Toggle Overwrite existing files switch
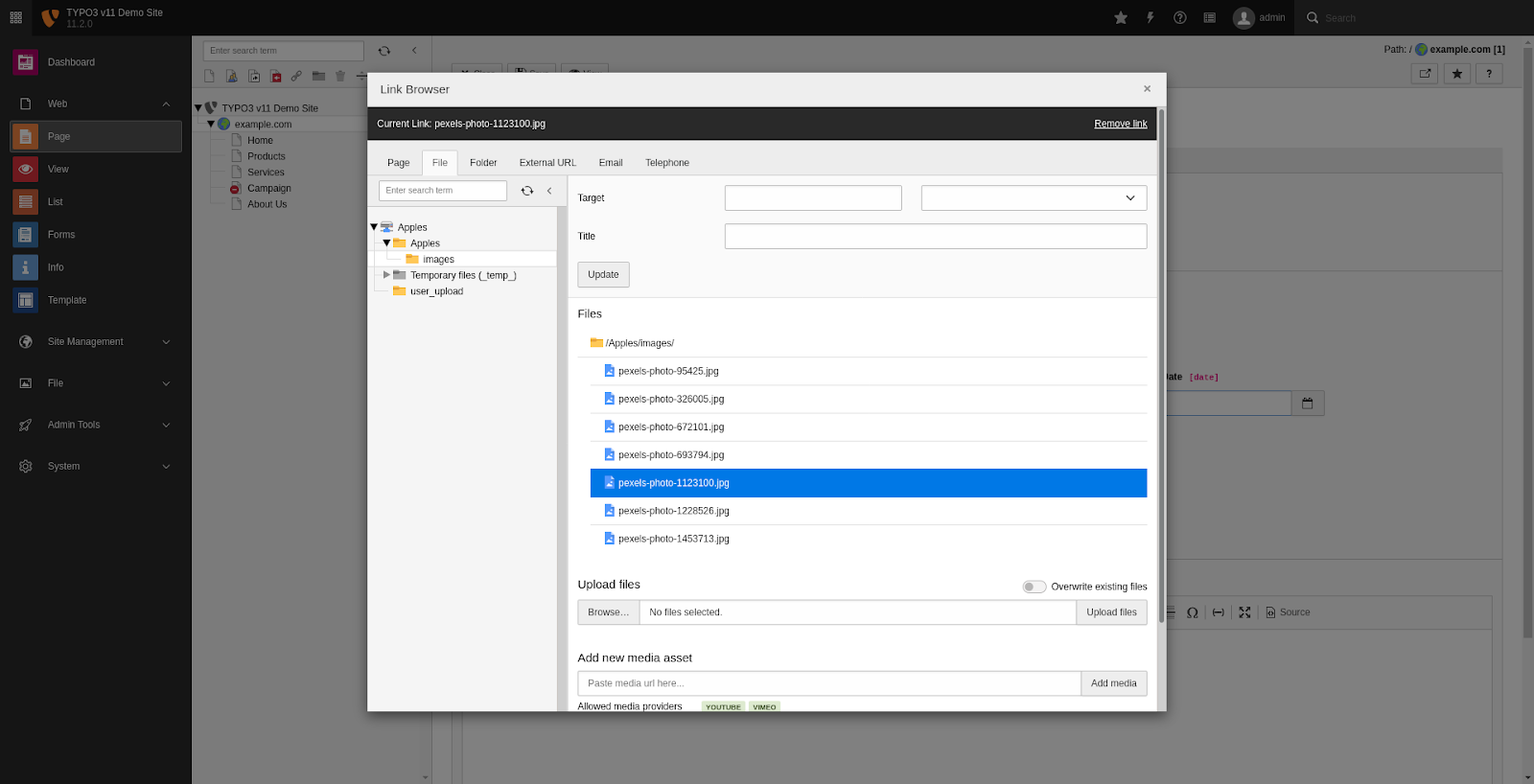 click(1034, 587)
